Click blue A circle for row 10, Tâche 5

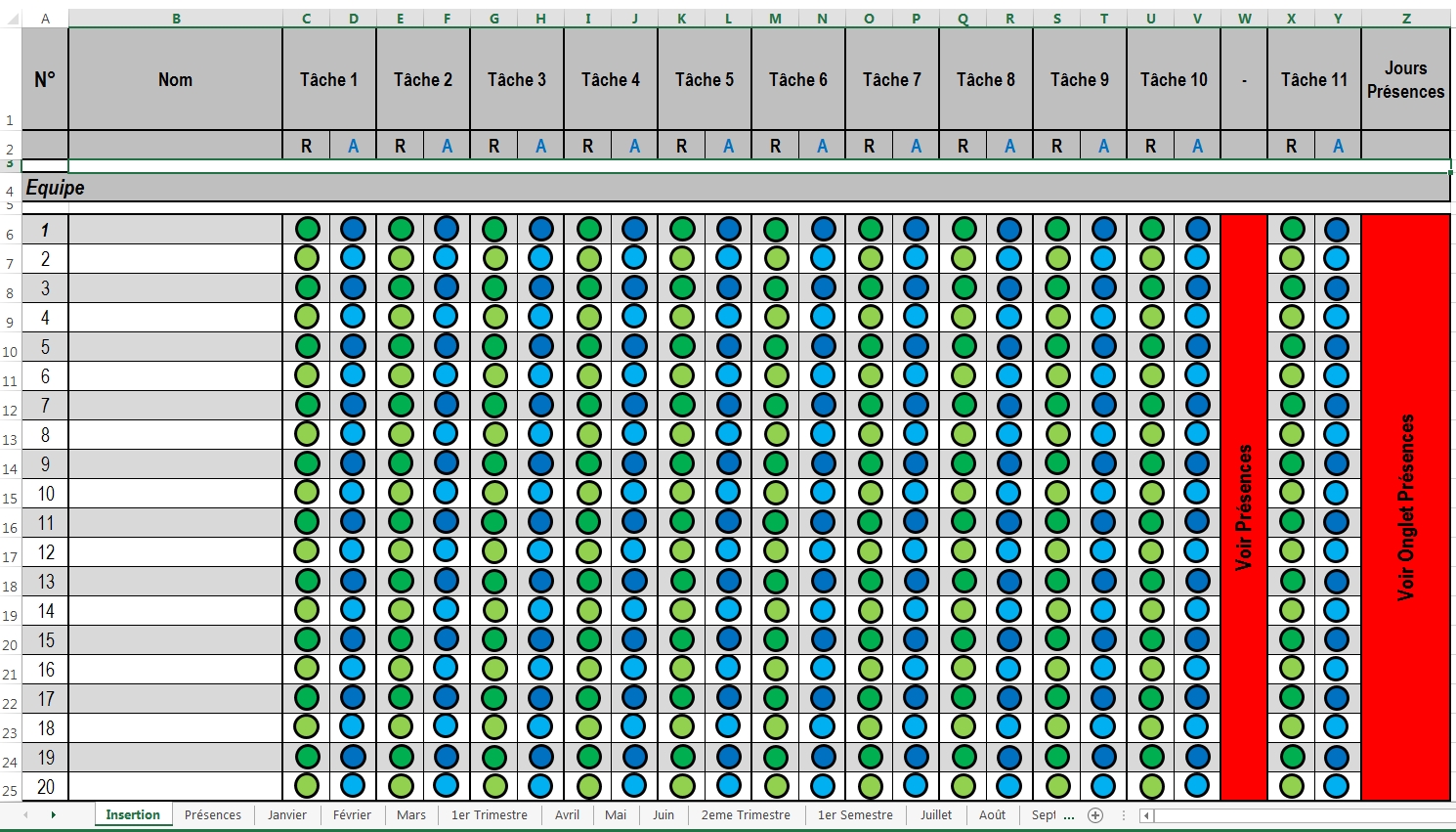[729, 493]
